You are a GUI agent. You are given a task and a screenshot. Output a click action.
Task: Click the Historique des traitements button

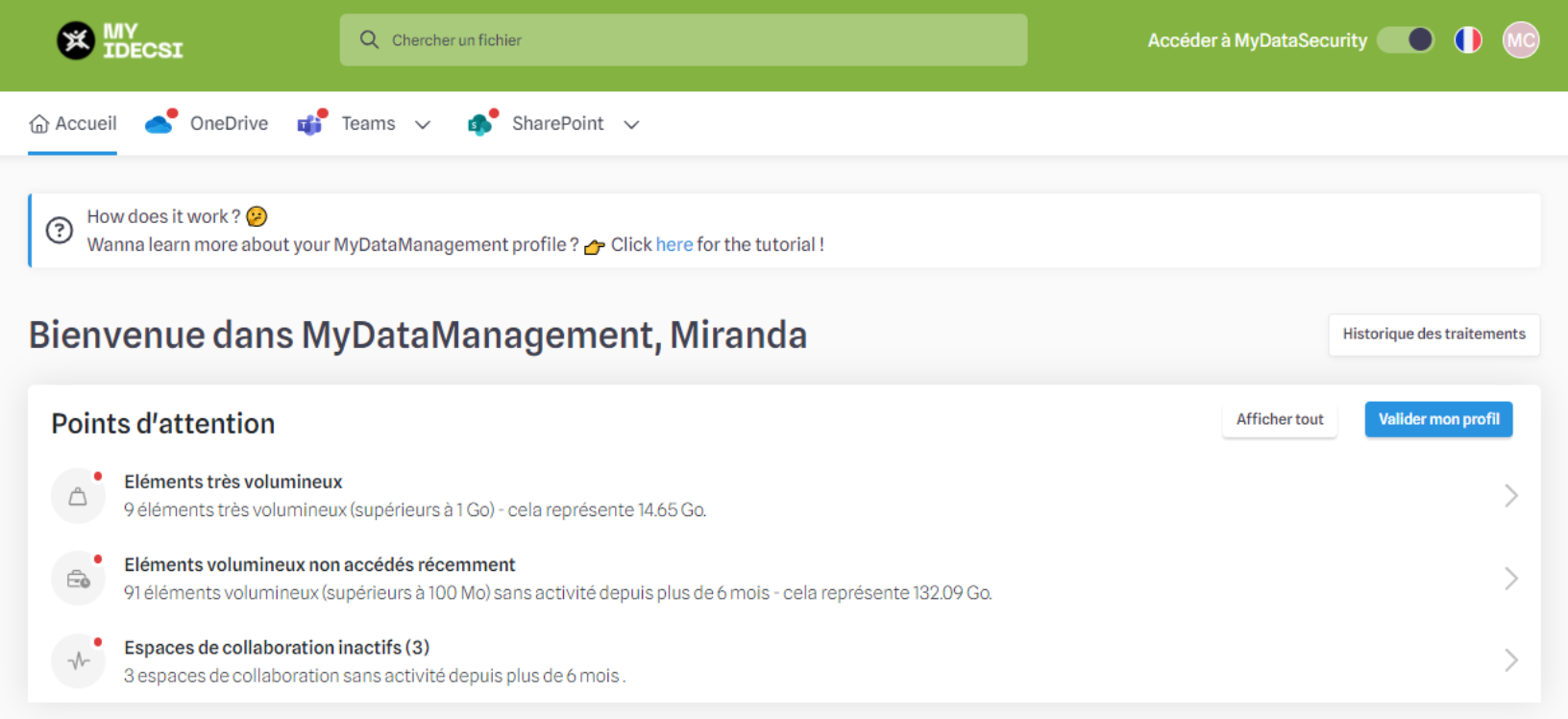click(x=1434, y=335)
